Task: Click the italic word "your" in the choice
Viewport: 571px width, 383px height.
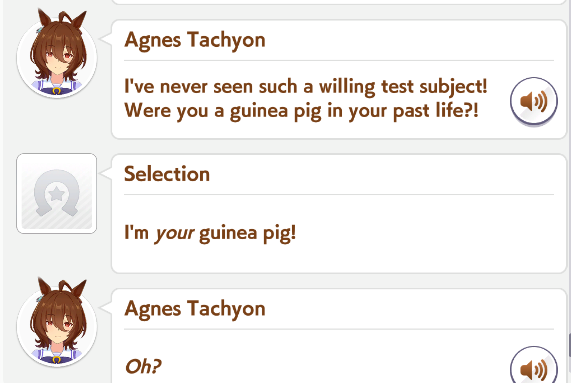Action: pos(174,234)
